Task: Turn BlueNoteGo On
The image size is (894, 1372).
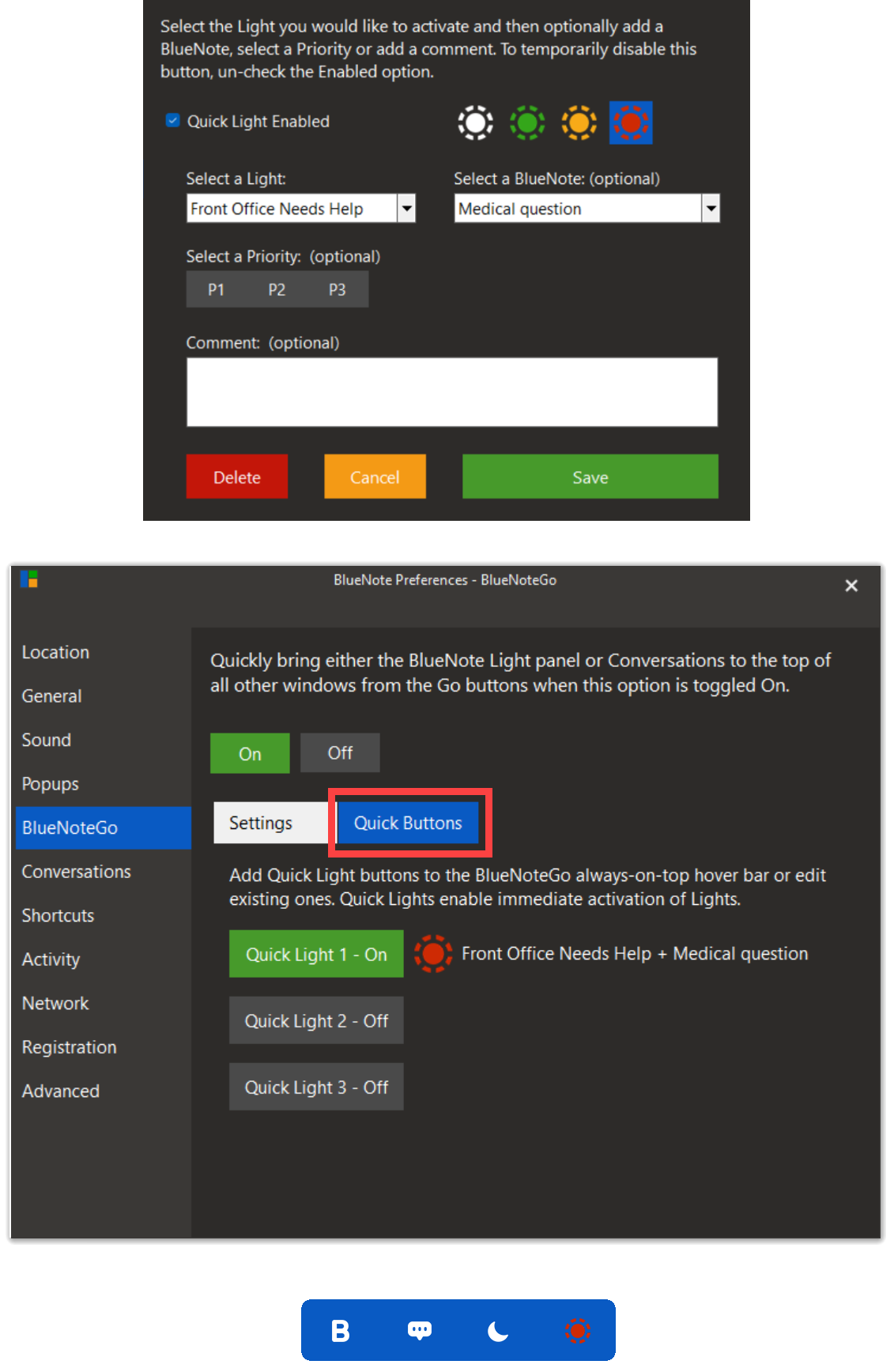Action: pos(250,753)
